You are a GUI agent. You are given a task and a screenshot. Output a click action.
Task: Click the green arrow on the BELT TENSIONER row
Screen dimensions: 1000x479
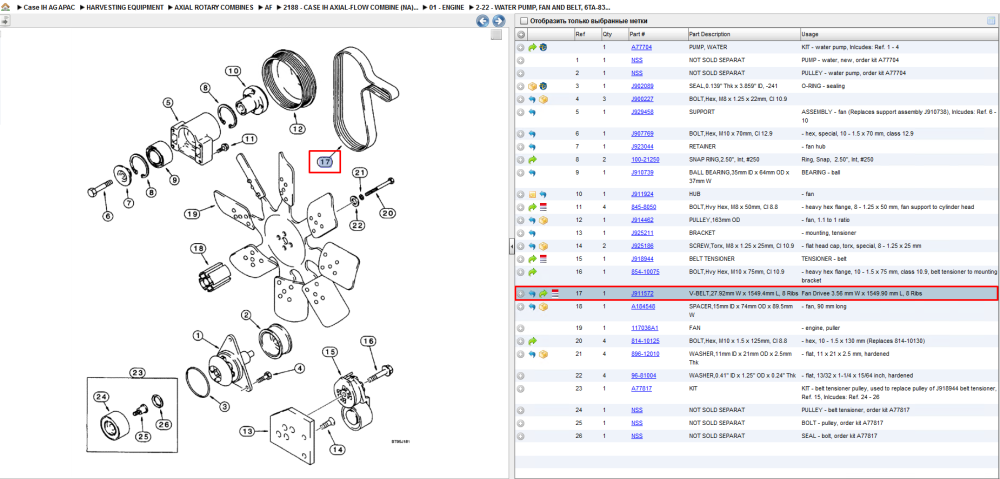tap(532, 259)
